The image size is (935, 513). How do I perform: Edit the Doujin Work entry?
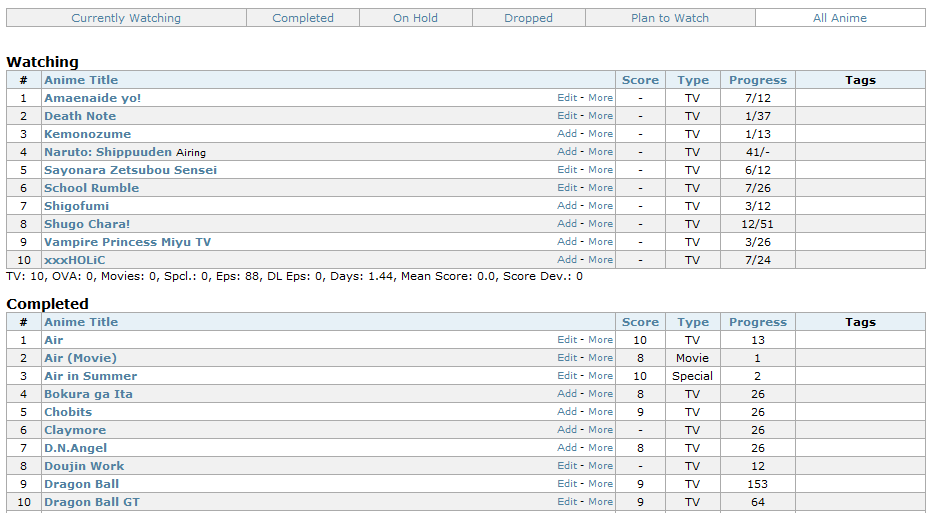567,465
